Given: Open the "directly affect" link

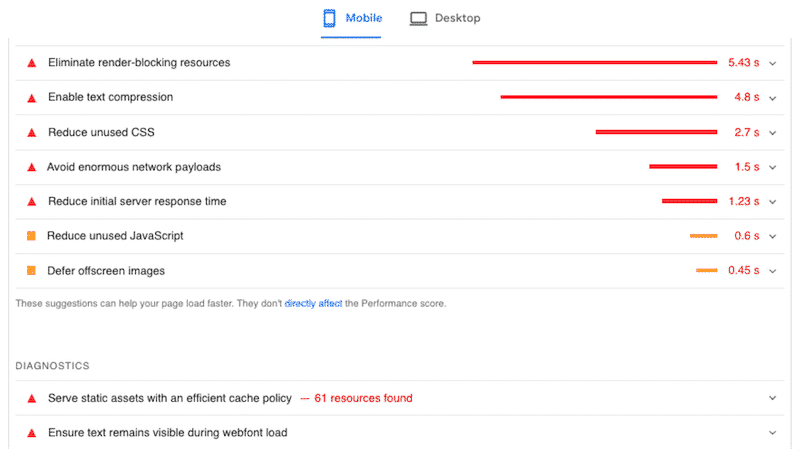Looking at the screenshot, I should (313, 303).
